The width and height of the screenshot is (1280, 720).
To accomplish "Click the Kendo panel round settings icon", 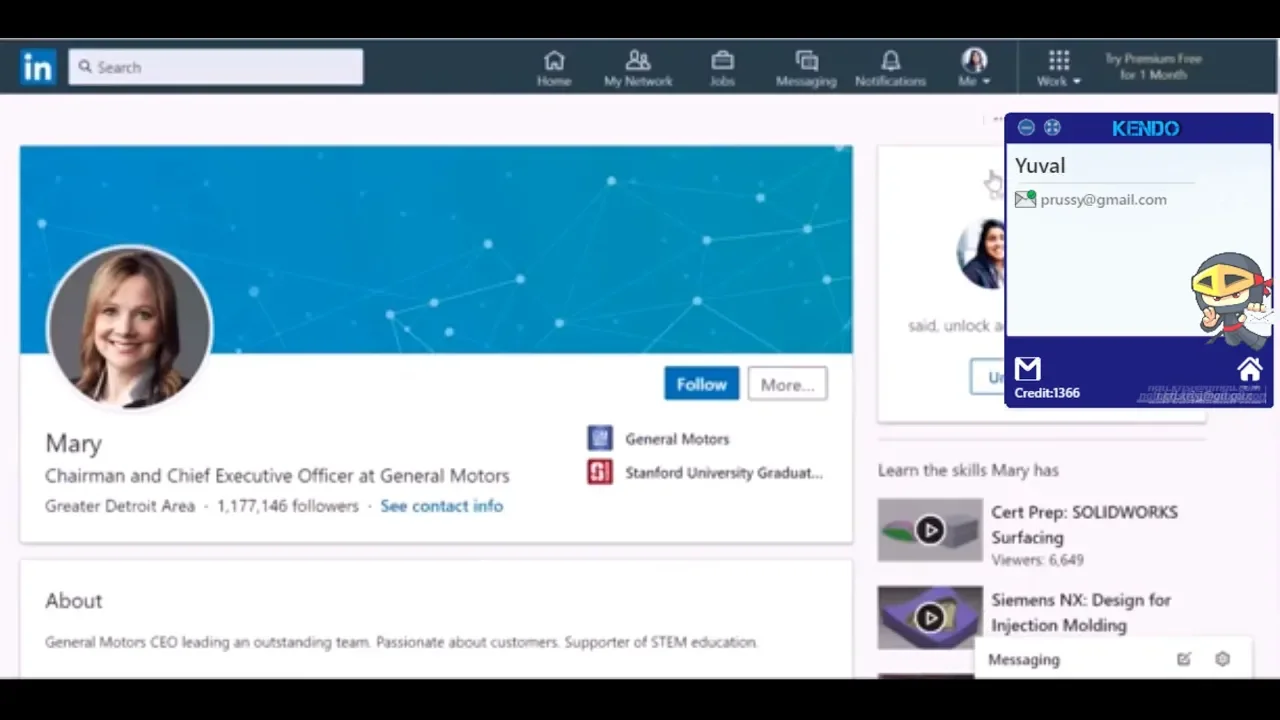I will point(1052,128).
